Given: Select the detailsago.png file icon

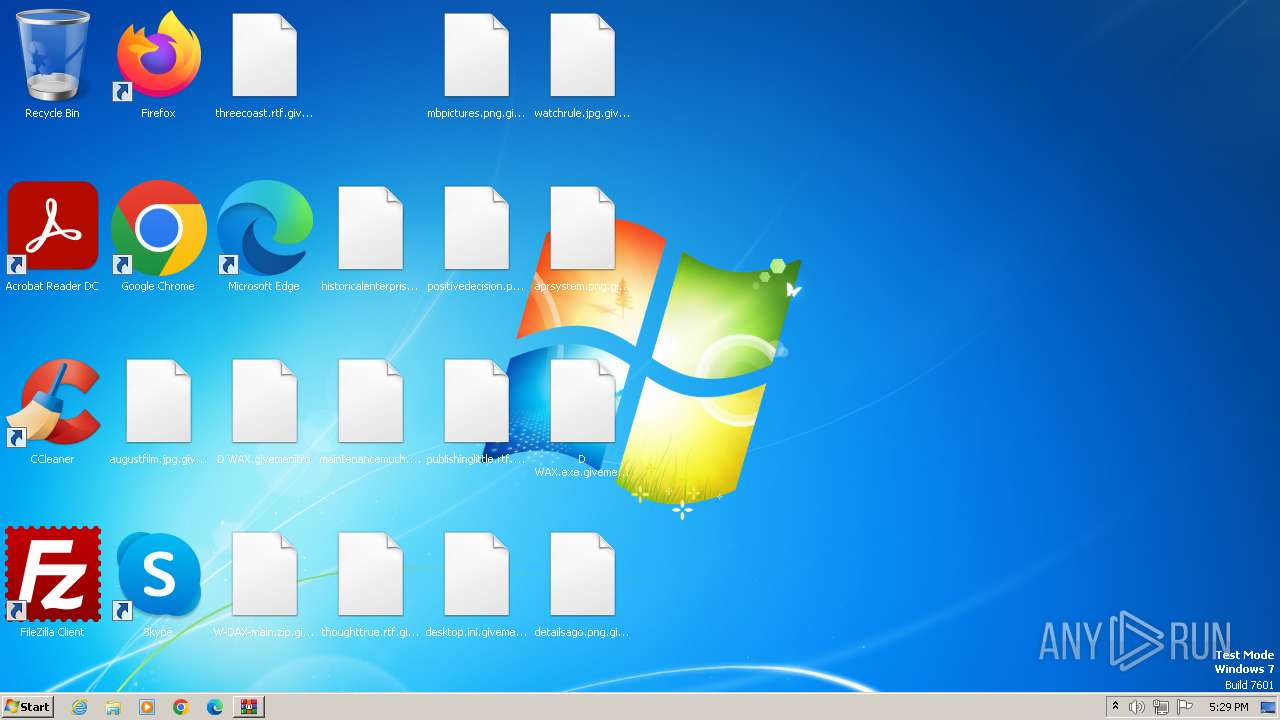Looking at the screenshot, I should (x=582, y=575).
